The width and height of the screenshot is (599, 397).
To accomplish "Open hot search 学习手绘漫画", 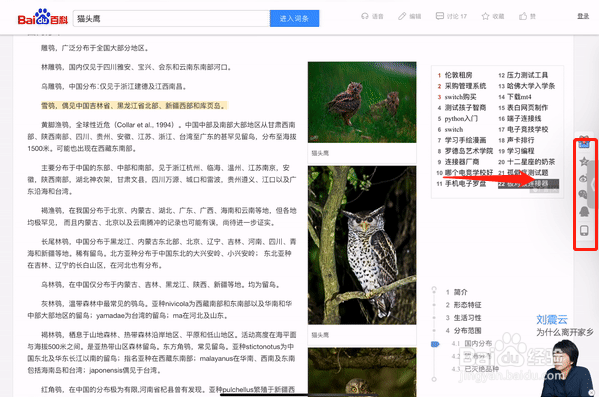I will point(465,140).
